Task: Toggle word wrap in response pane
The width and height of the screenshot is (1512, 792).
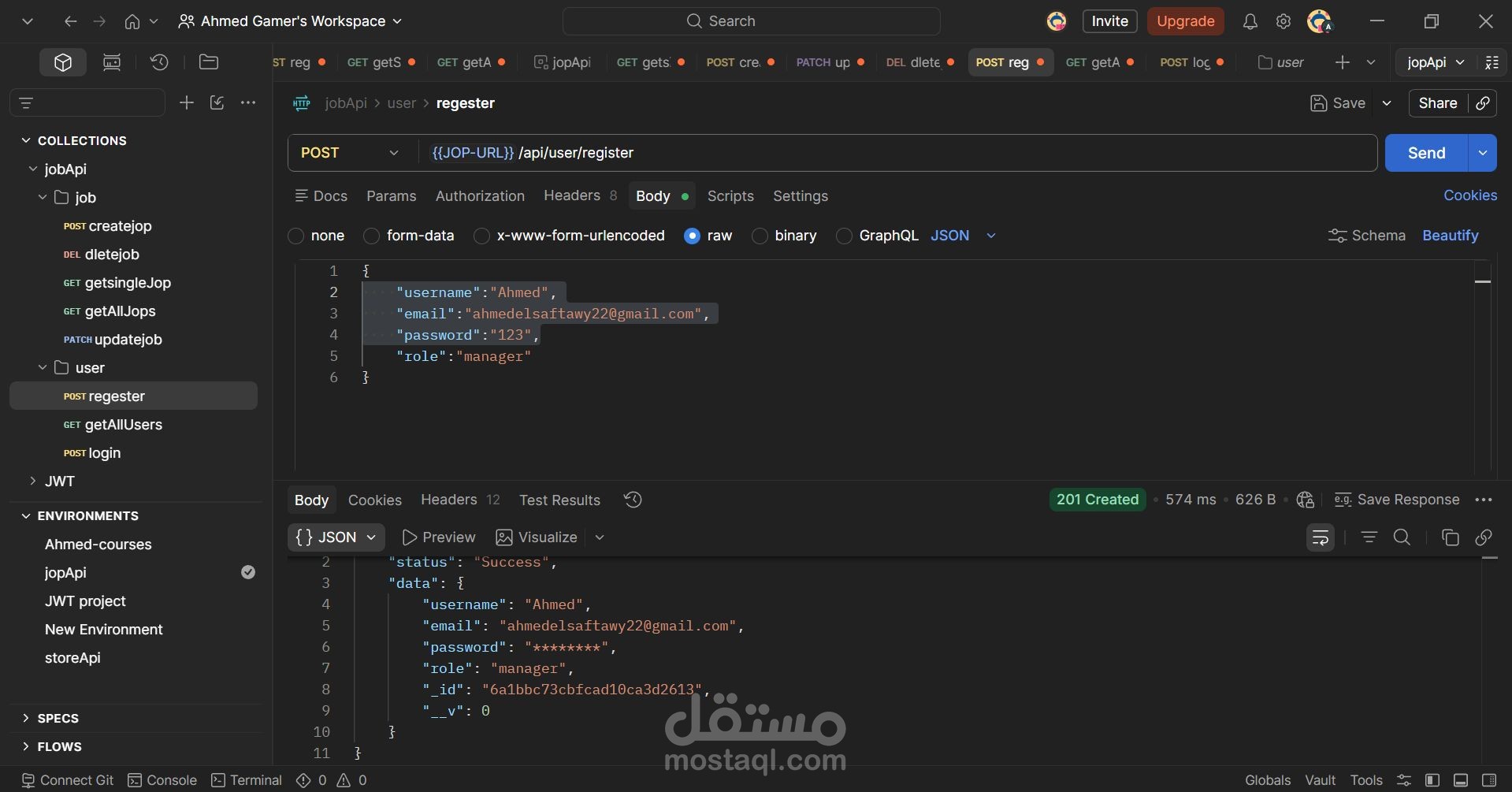Action: click(x=1321, y=537)
